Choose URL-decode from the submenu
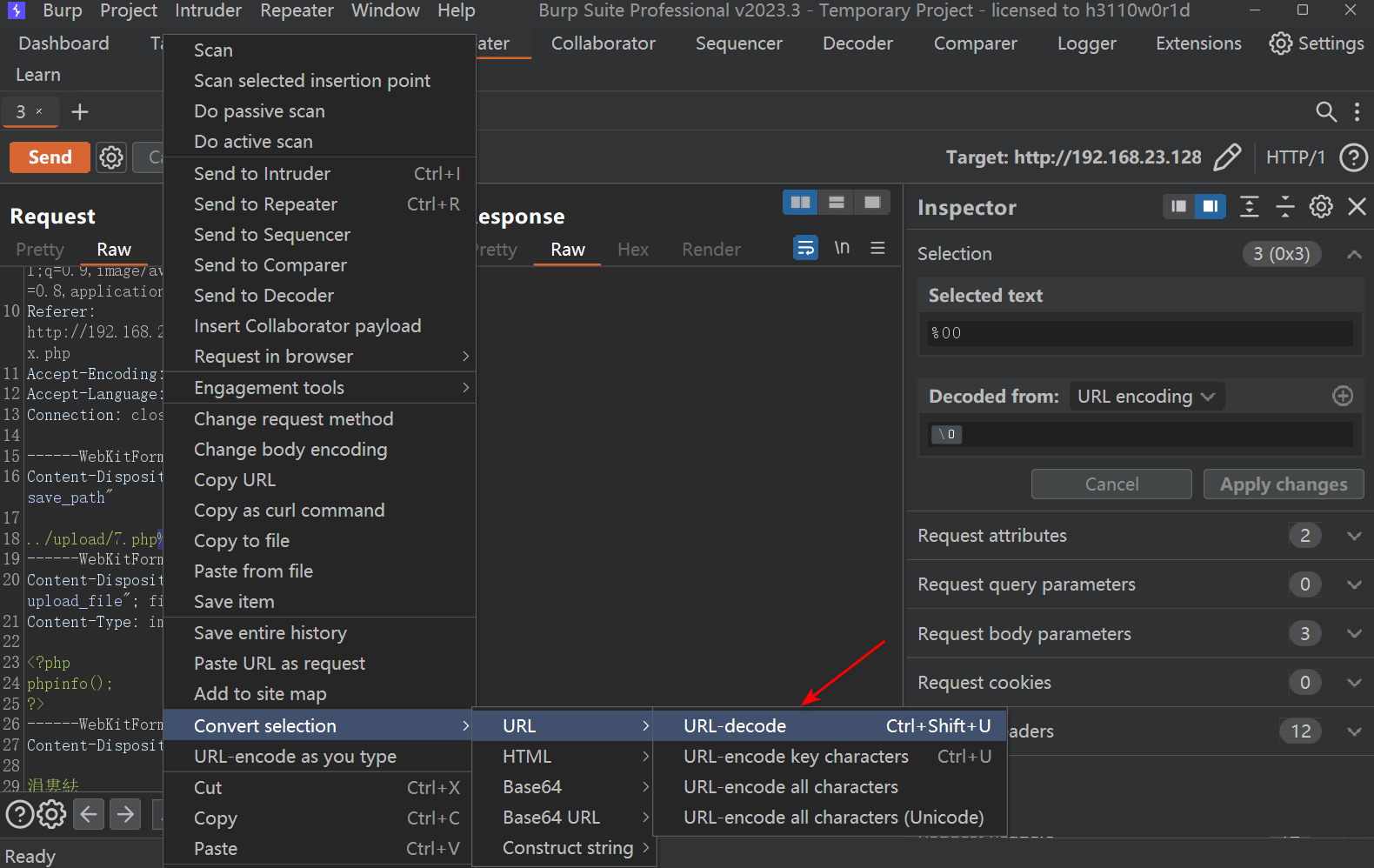1374x868 pixels. 735,726
